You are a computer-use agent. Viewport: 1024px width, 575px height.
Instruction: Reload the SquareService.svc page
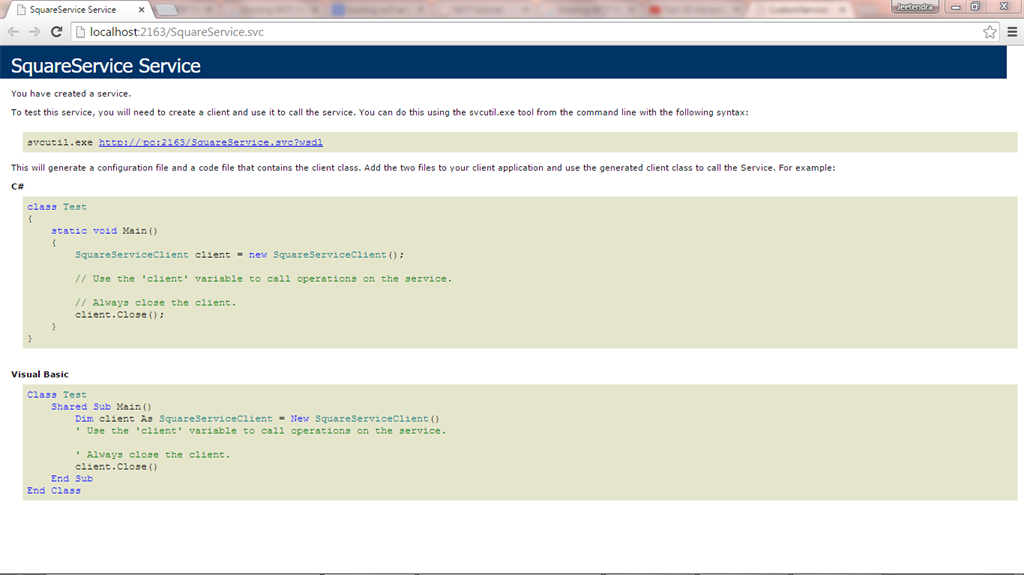click(56, 31)
